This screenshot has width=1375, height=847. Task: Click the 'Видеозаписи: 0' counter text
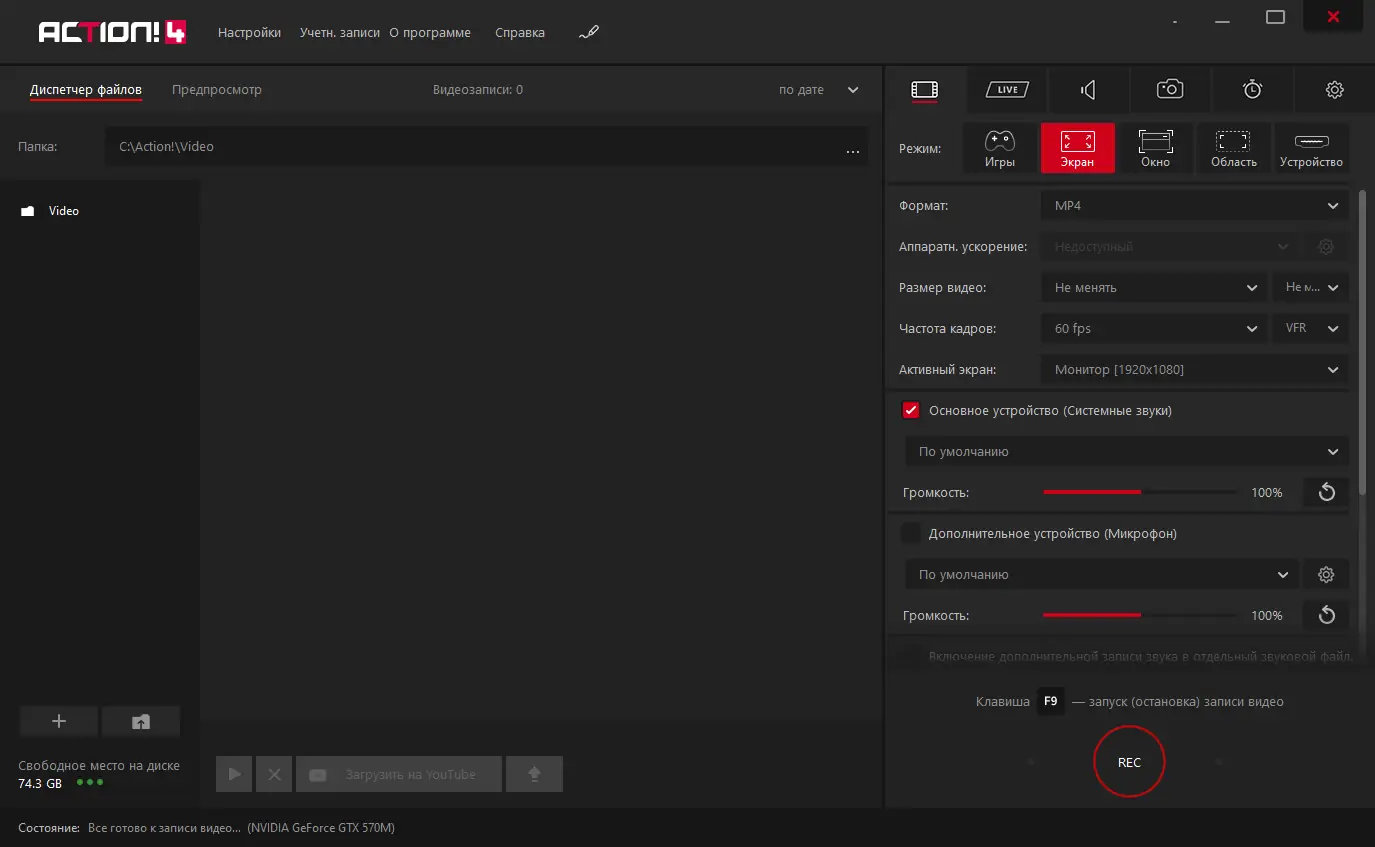(x=478, y=90)
